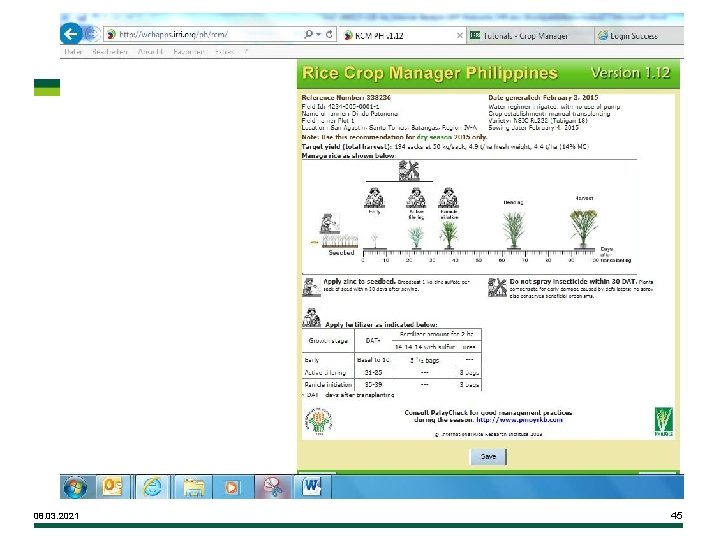Click the seedbed farmer icon
The width and height of the screenshot is (720, 540).
tap(330, 224)
